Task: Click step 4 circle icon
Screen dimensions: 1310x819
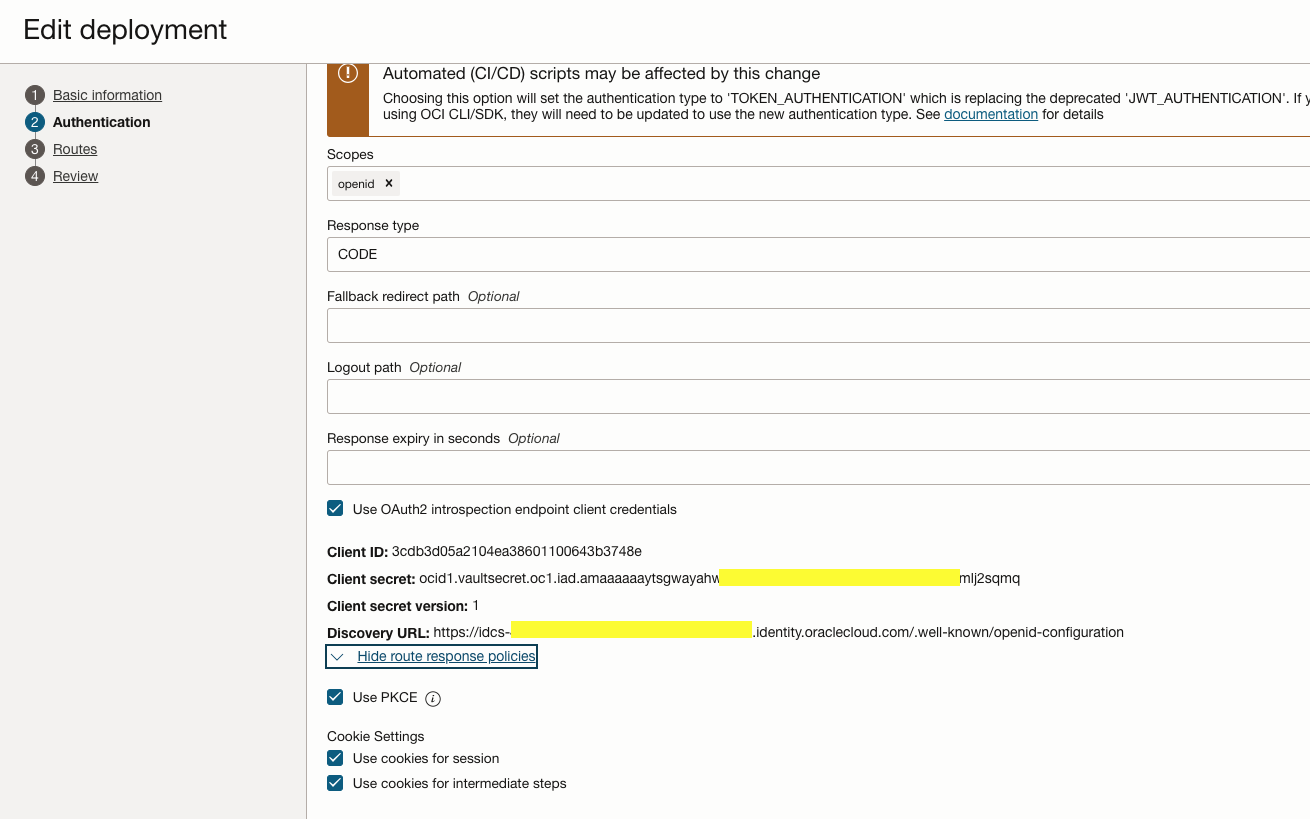Action: 35,176
